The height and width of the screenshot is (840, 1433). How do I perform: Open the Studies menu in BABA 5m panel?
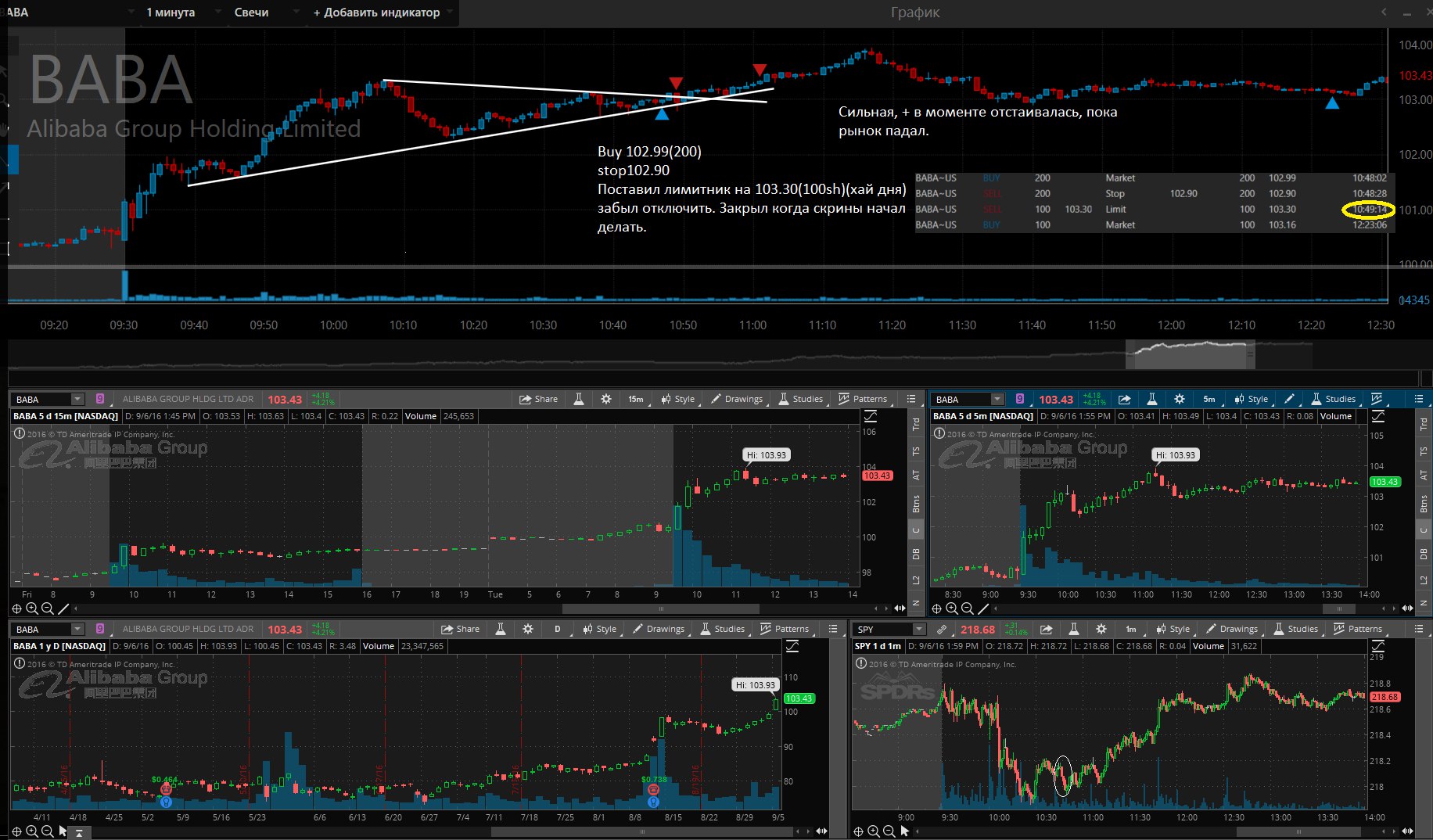(1334, 399)
